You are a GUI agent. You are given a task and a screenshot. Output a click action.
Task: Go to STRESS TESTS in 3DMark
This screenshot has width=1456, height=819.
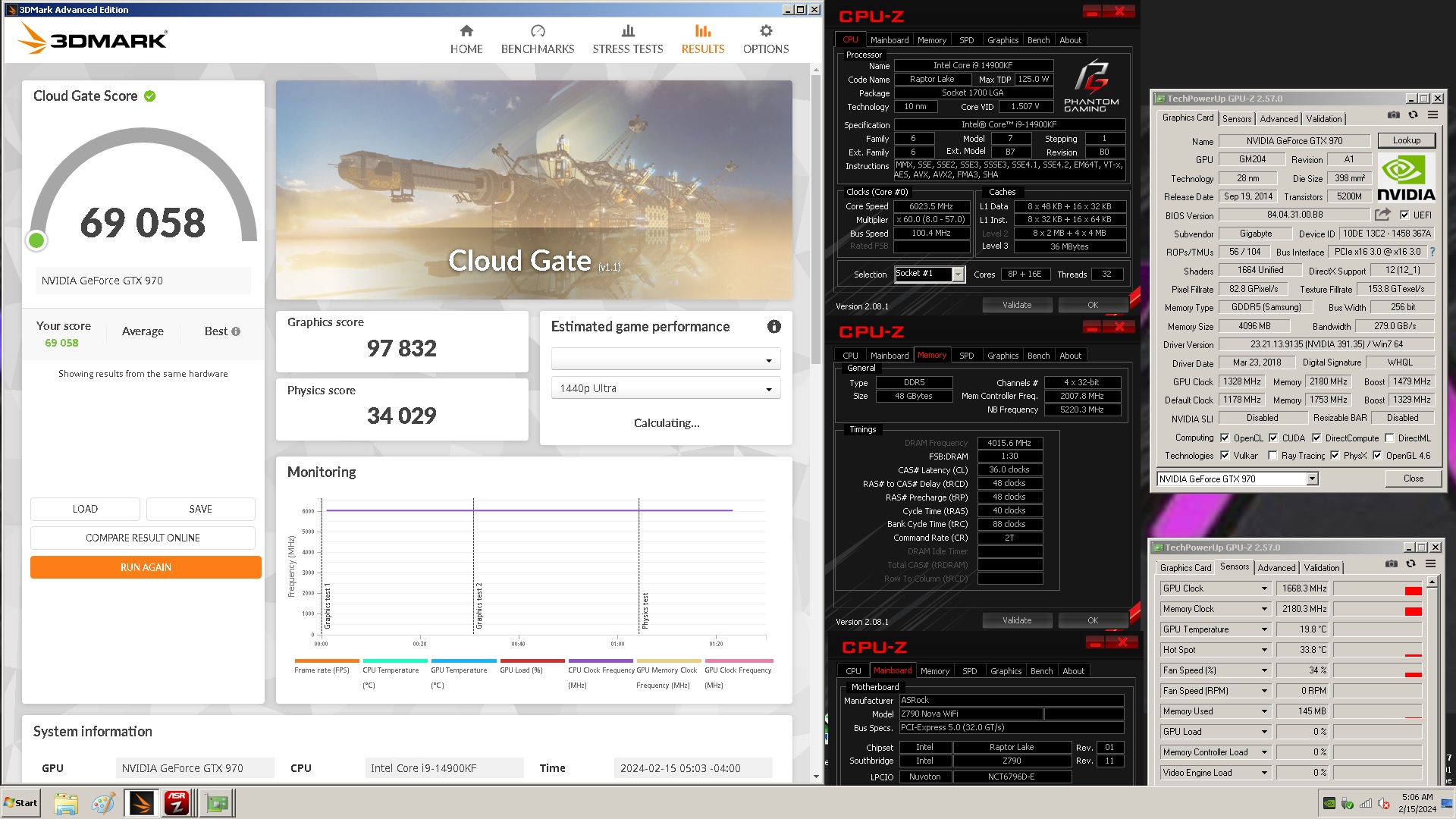[628, 39]
